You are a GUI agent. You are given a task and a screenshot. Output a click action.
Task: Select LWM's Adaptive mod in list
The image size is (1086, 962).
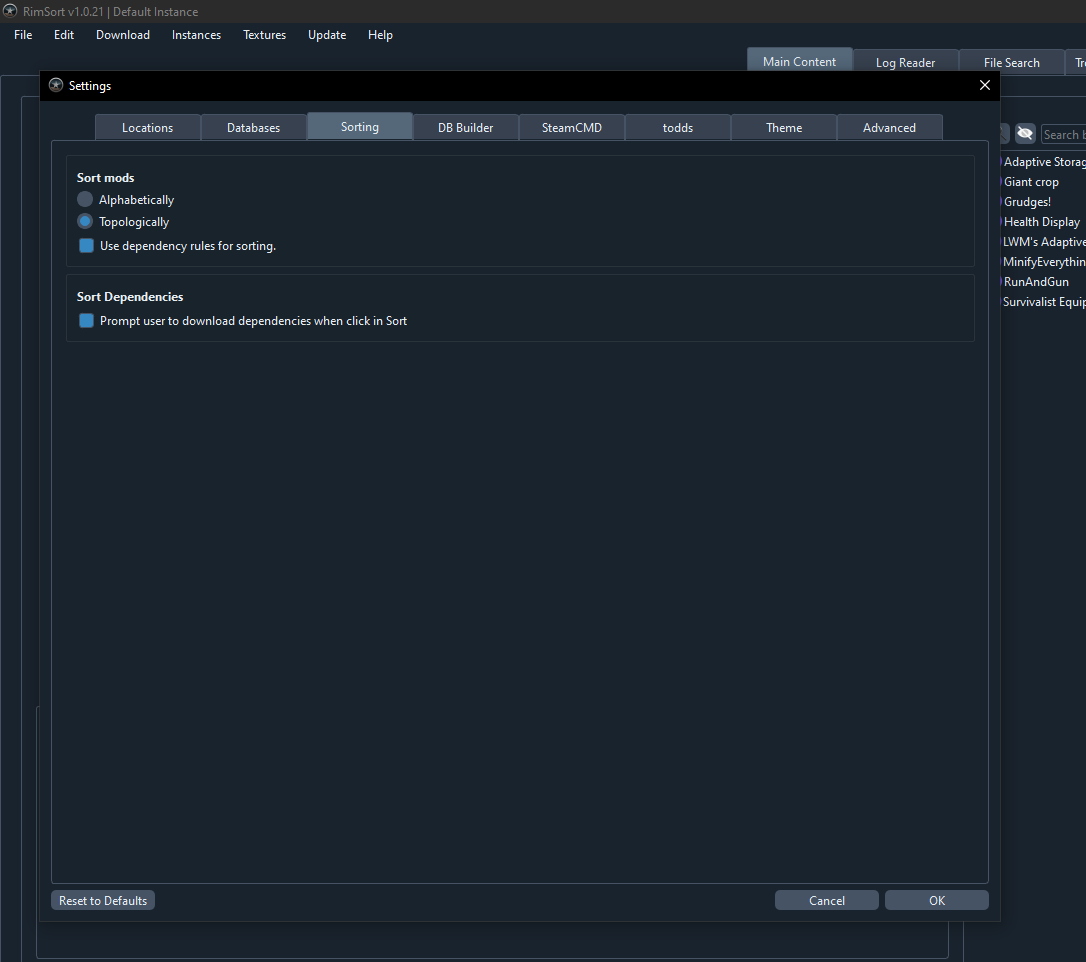point(1044,242)
